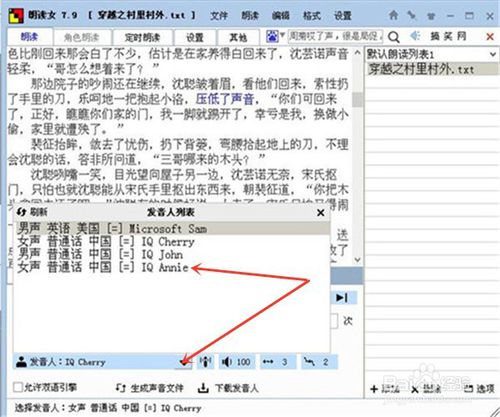Open the 文件 menu
This screenshot has width=500, height=417.
[219, 15]
